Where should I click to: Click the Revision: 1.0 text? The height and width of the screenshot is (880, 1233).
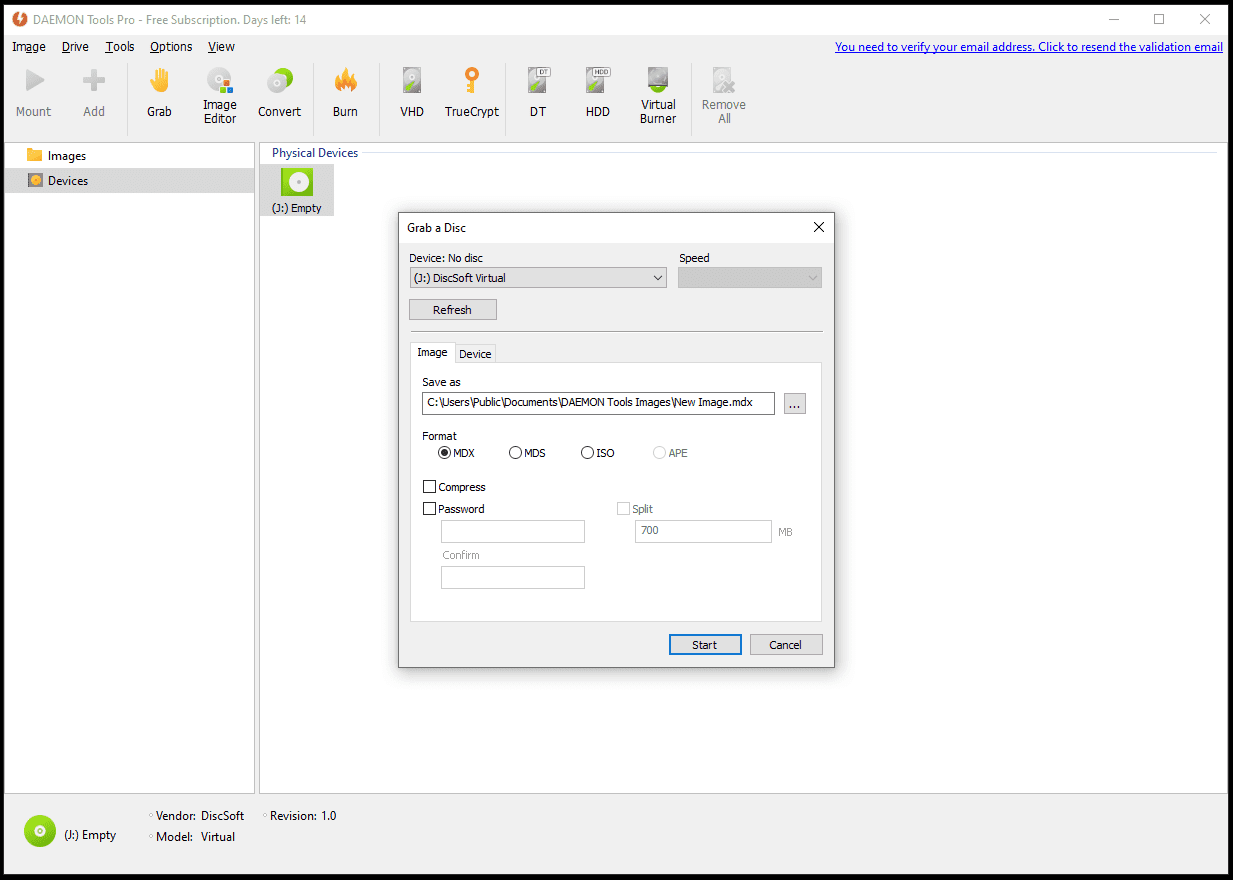(x=303, y=816)
